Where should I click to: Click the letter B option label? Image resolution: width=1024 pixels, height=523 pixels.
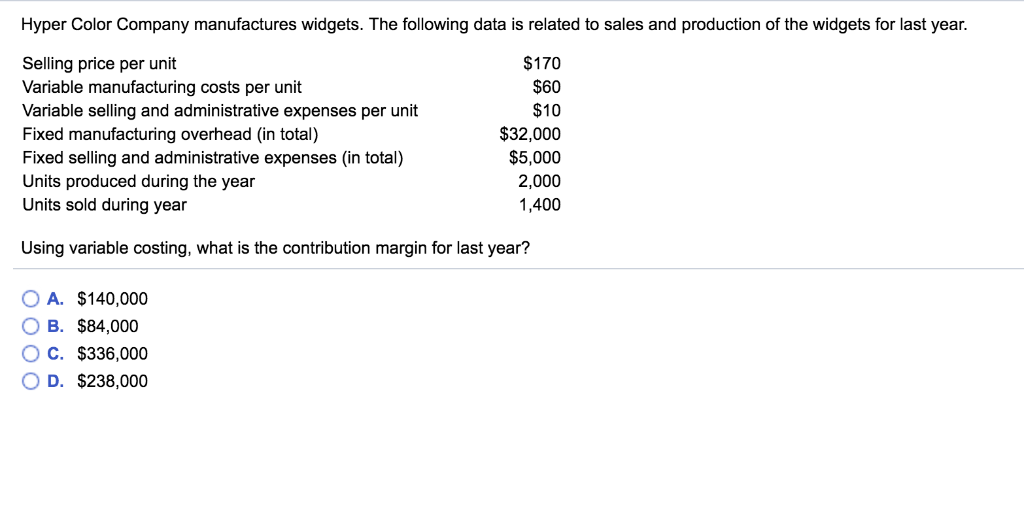click(56, 326)
